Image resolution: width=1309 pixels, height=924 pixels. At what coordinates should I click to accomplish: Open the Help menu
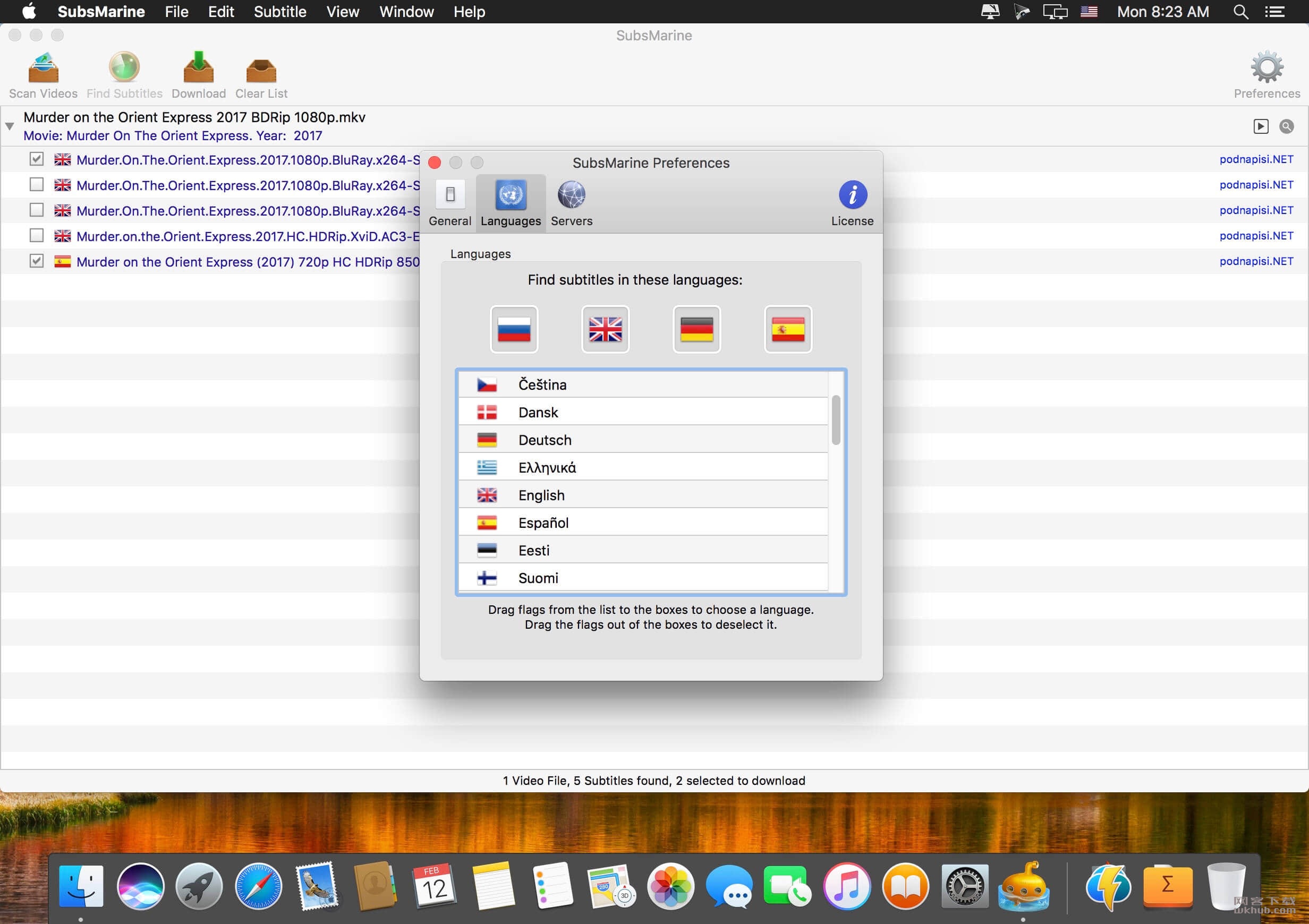click(x=469, y=11)
